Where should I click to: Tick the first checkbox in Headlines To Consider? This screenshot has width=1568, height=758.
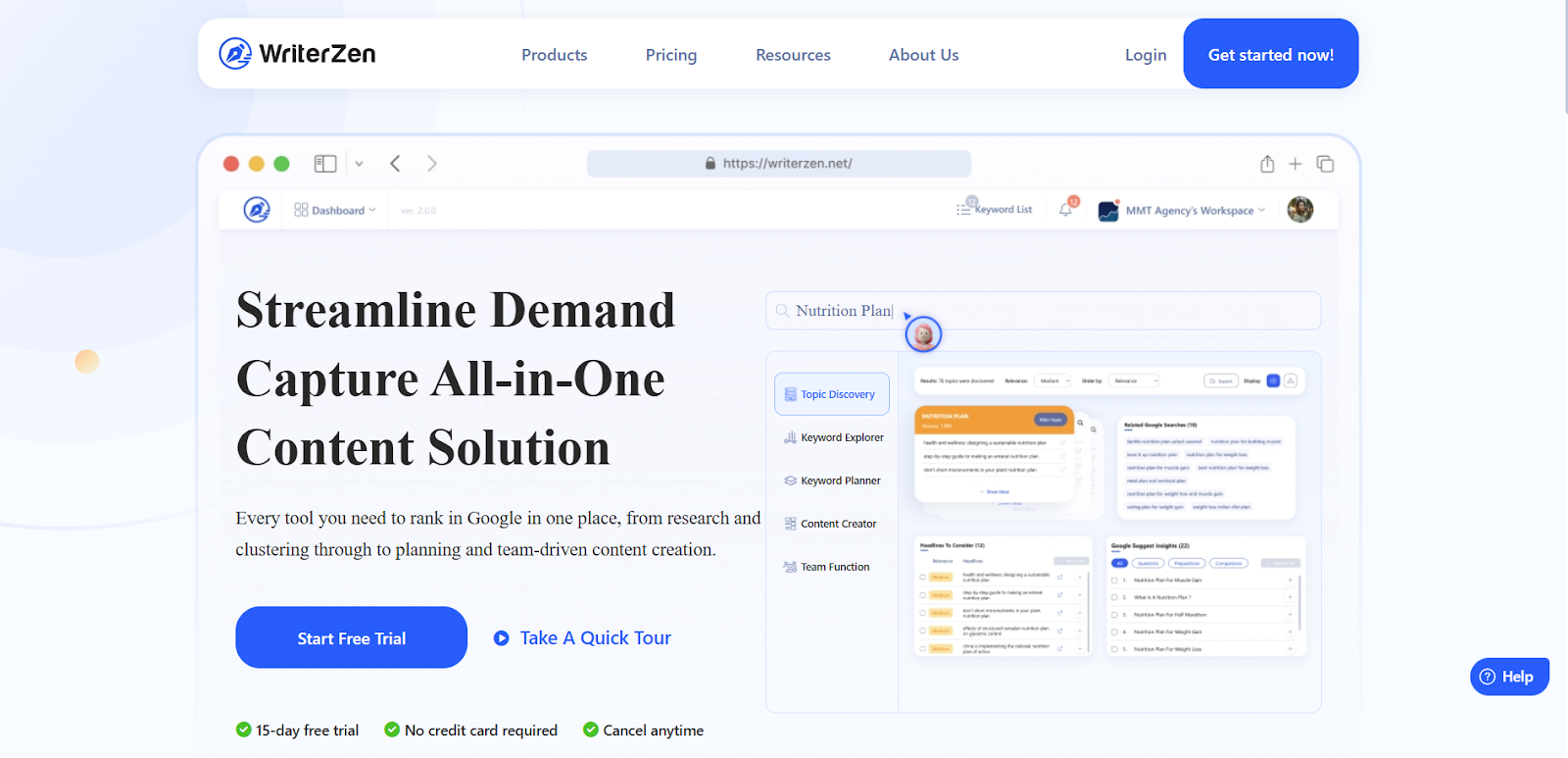click(x=922, y=578)
